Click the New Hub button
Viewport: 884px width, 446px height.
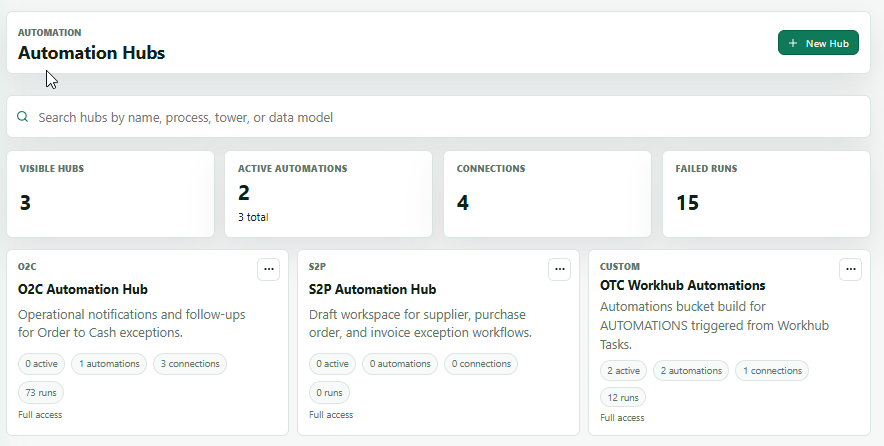tap(818, 43)
